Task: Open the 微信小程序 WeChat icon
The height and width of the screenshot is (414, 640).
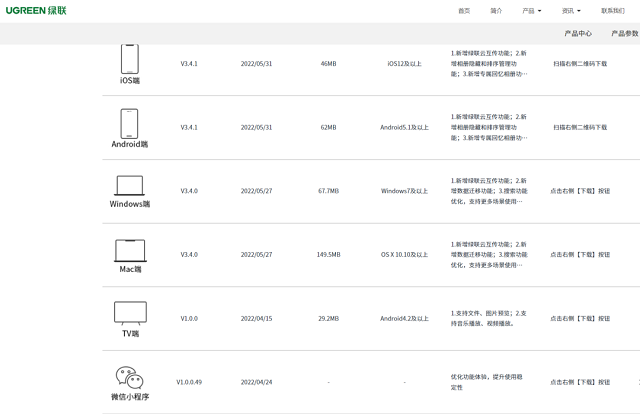Action: 129,377
